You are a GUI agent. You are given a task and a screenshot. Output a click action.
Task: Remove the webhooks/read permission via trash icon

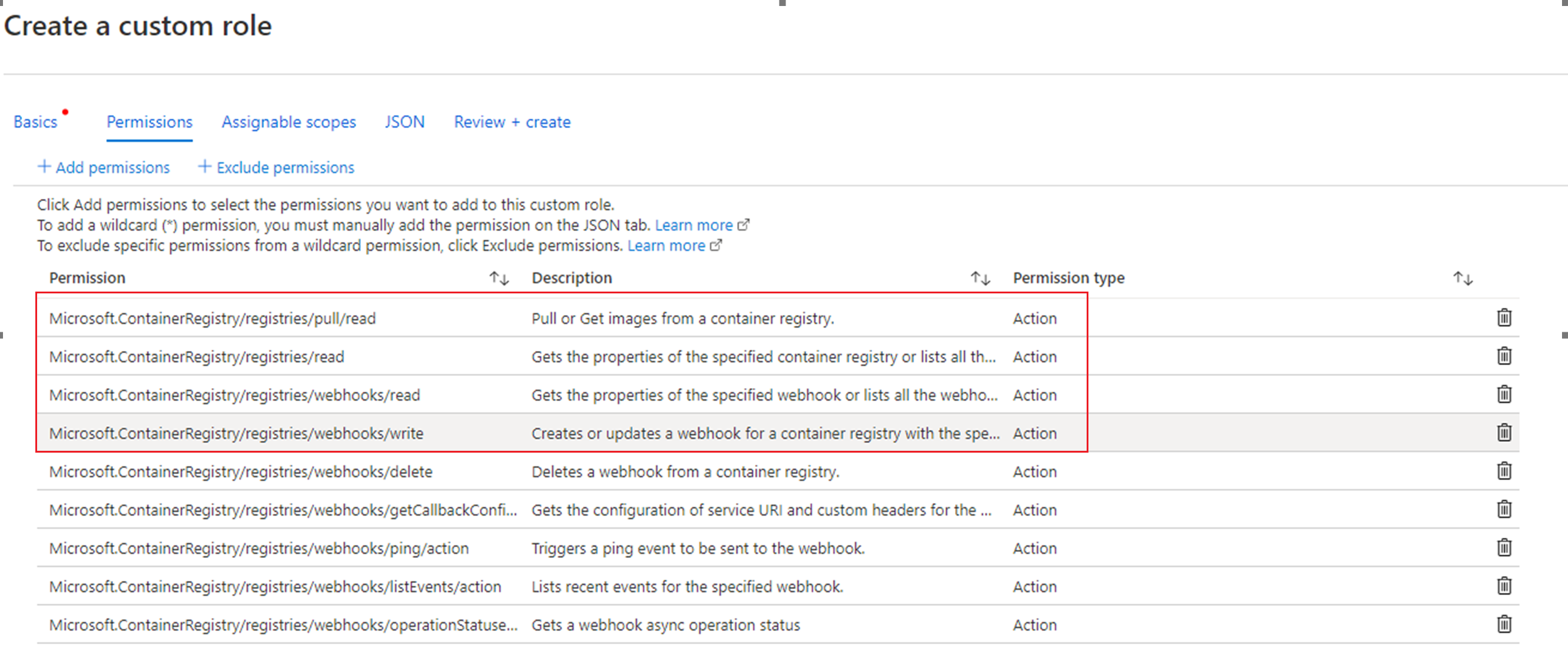coord(1503,395)
